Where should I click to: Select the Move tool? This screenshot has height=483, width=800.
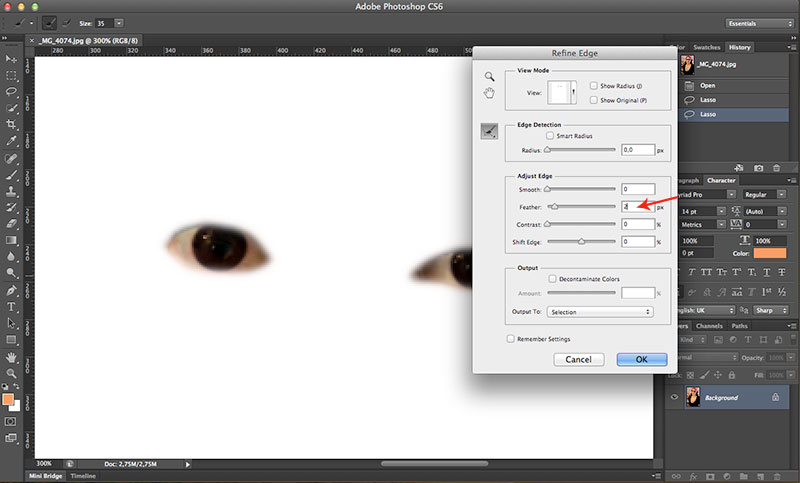coord(11,59)
